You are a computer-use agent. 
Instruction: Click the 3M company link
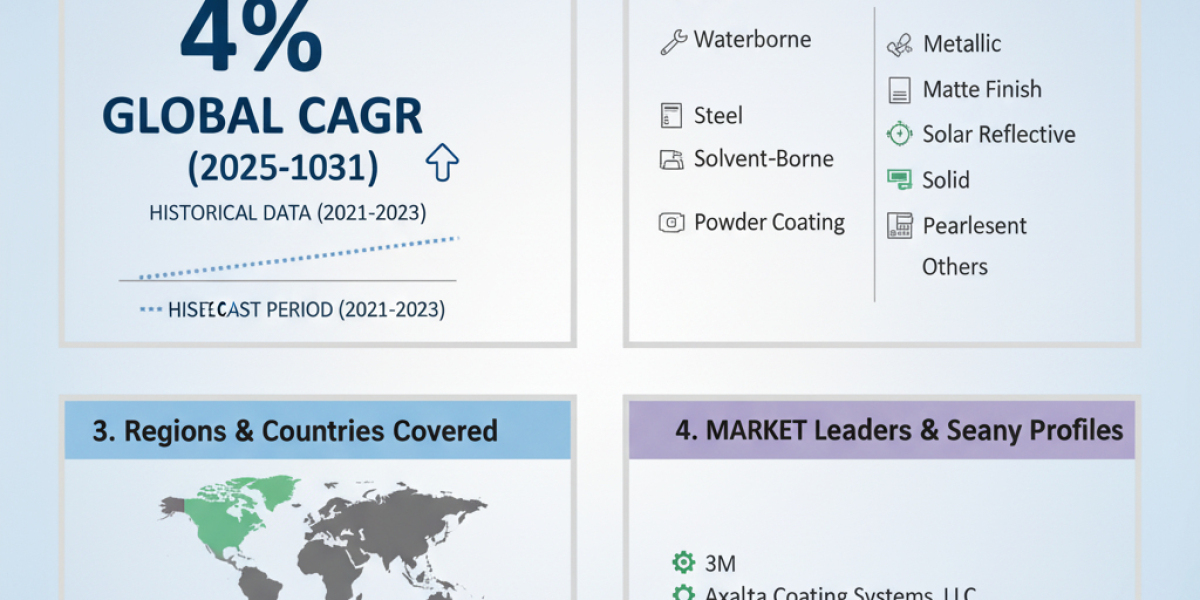pyautogui.click(x=722, y=563)
